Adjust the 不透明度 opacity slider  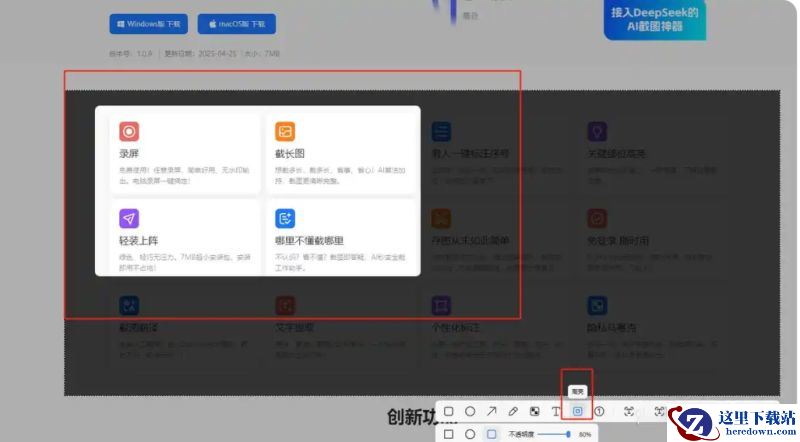coord(555,434)
